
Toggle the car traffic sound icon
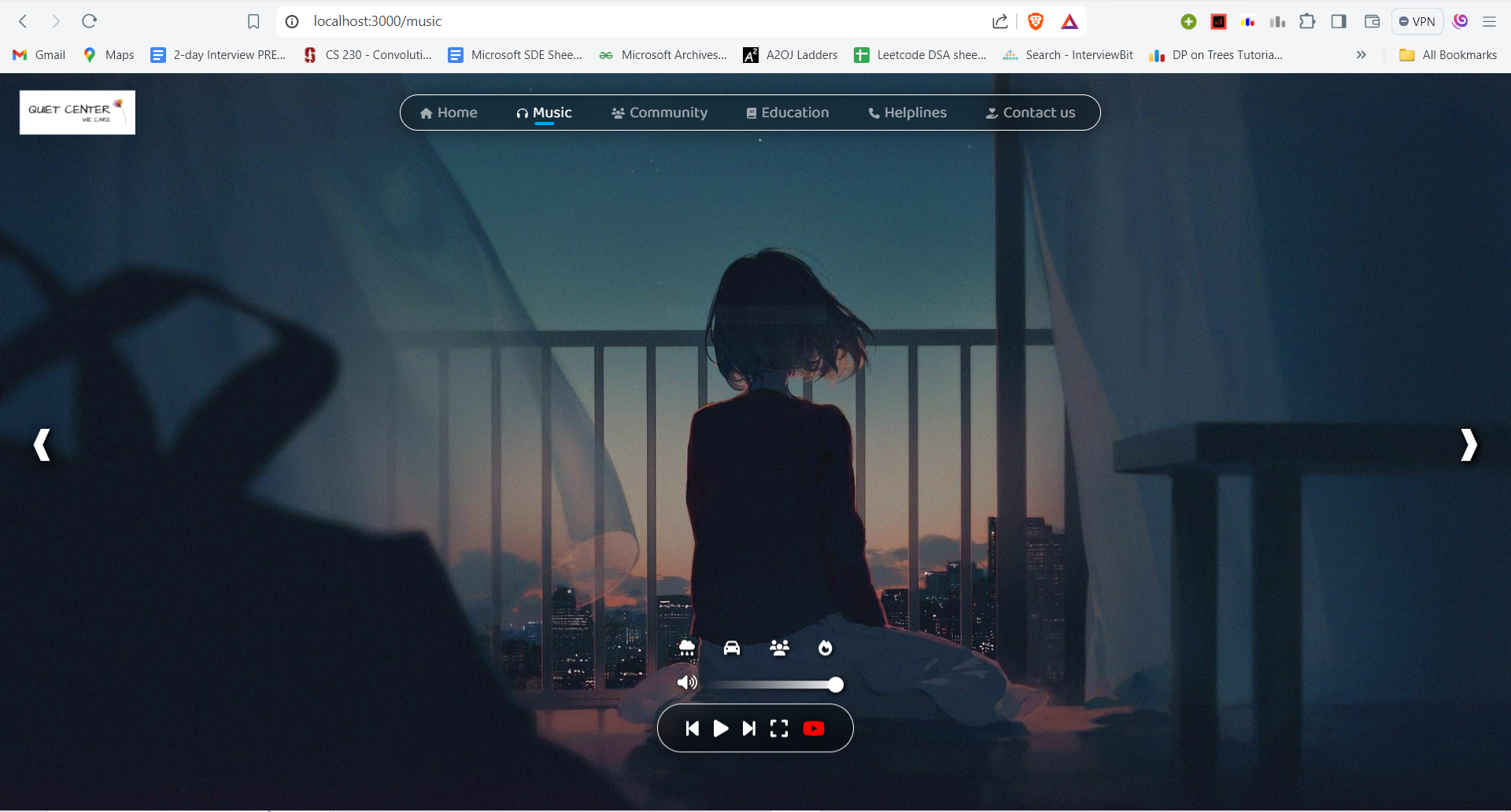pyautogui.click(x=732, y=648)
